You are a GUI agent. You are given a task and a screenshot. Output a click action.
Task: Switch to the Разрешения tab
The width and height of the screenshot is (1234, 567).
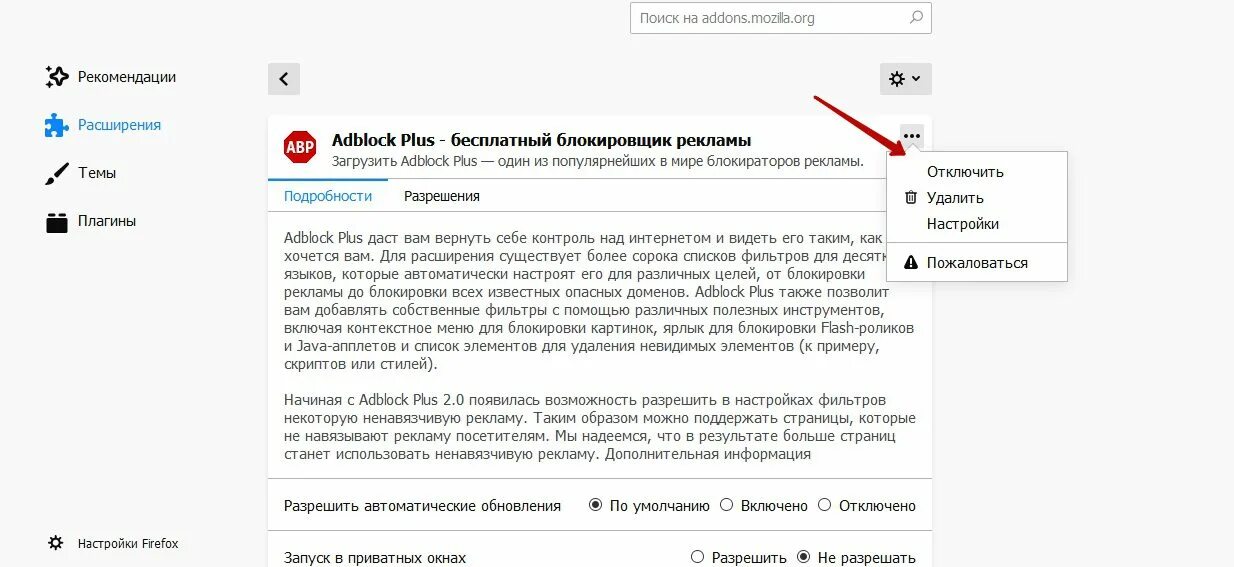click(442, 196)
